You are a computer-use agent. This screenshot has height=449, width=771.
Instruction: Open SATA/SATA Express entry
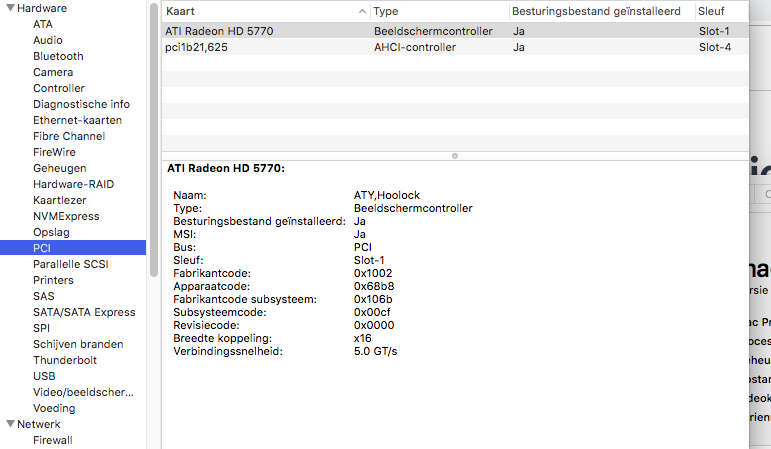pos(84,312)
